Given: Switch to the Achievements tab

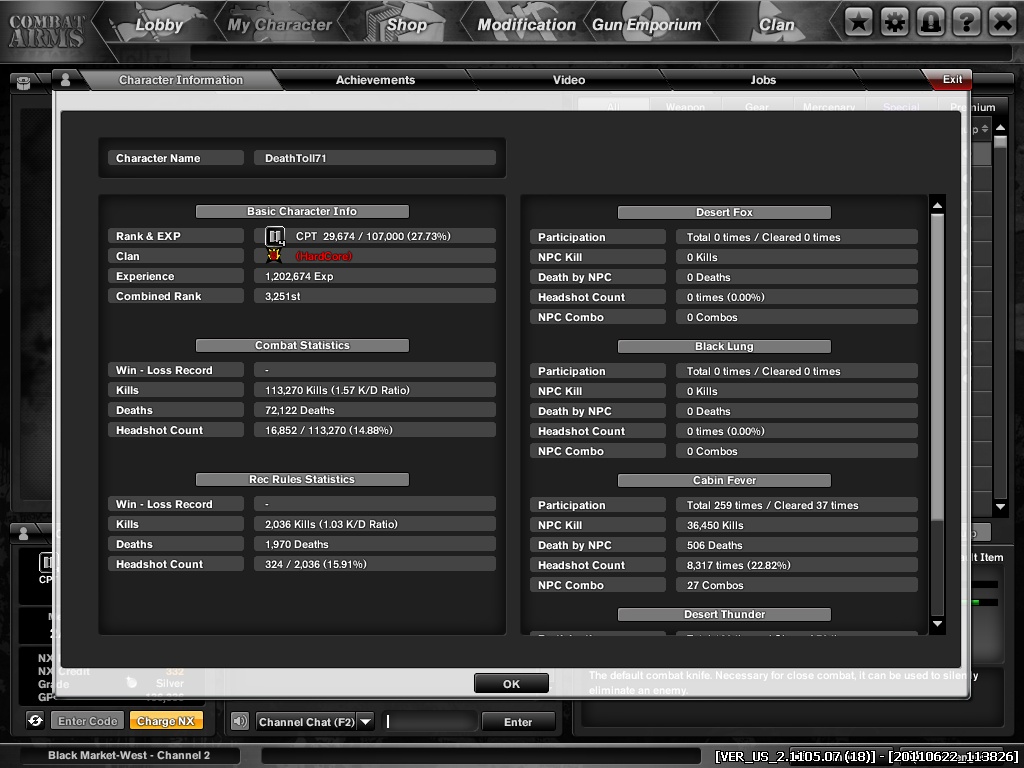Looking at the screenshot, I should click(376, 80).
